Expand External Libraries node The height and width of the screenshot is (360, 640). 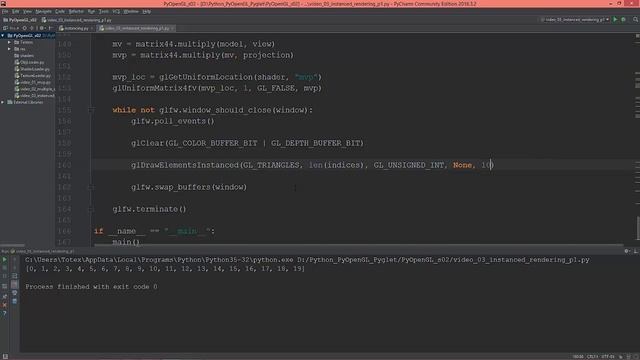coord(3,102)
